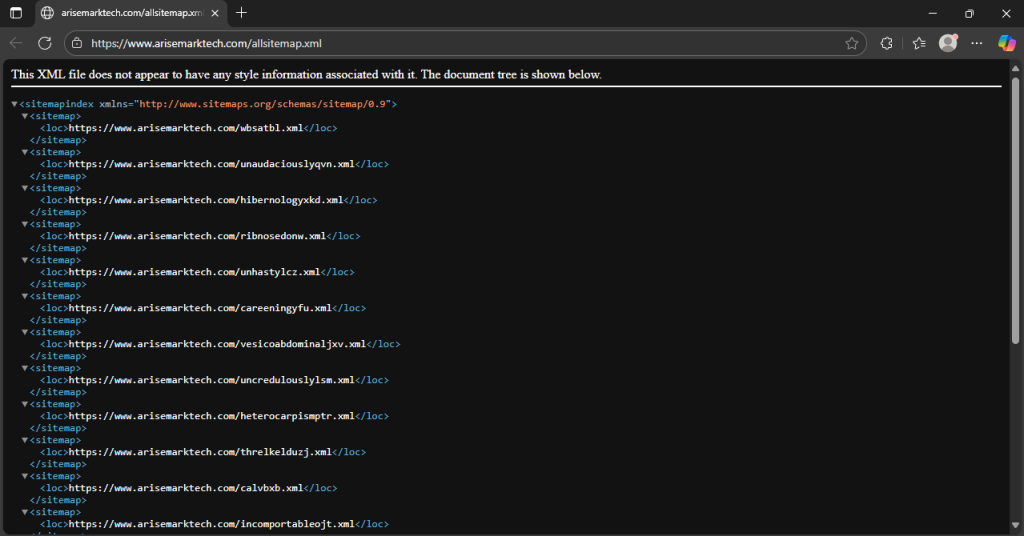This screenshot has width=1024, height=536.
Task: Open a new tab with plus button
Action: 241,13
